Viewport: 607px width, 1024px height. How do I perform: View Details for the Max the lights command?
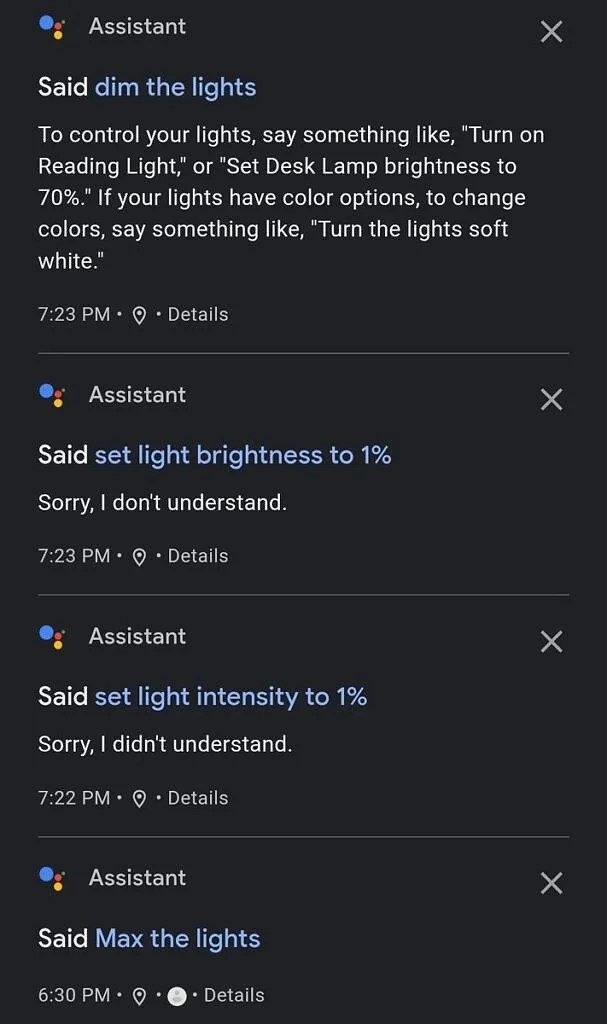click(236, 995)
